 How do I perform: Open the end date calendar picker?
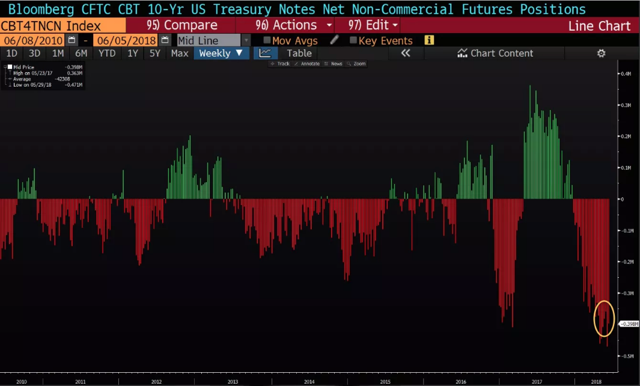click(165, 40)
